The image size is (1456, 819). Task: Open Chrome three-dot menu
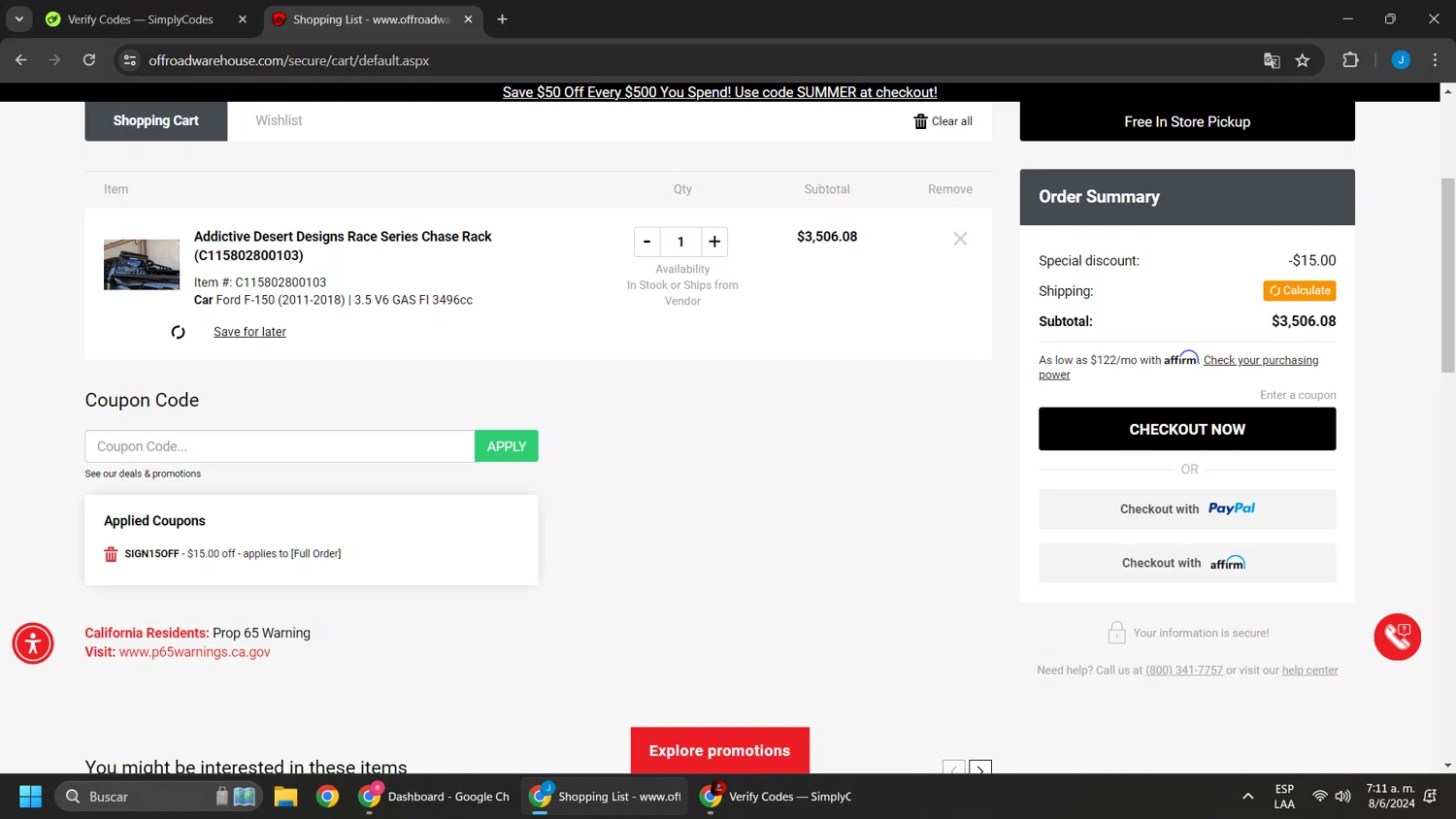(1435, 60)
